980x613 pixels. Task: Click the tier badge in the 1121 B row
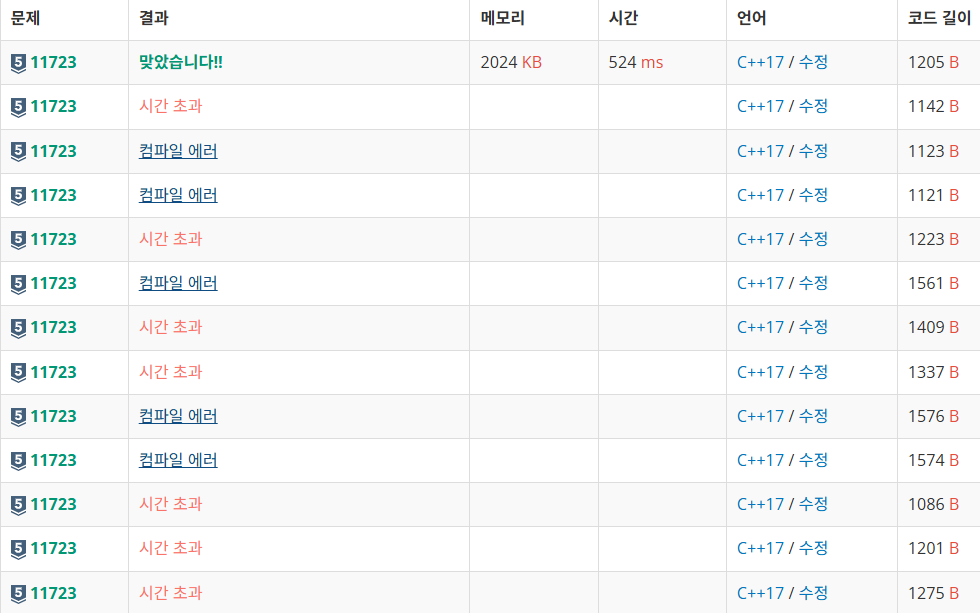pos(18,196)
